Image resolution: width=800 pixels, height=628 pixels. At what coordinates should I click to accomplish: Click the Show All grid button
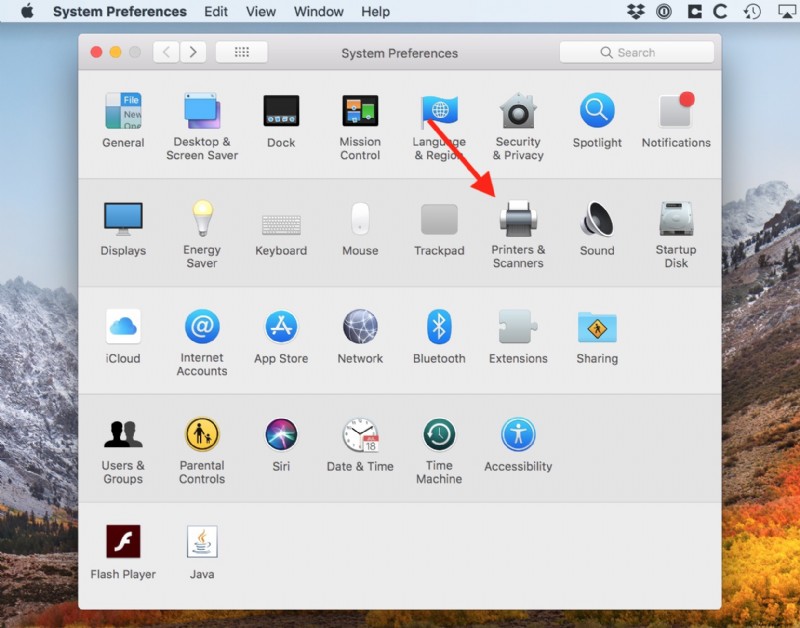click(241, 52)
